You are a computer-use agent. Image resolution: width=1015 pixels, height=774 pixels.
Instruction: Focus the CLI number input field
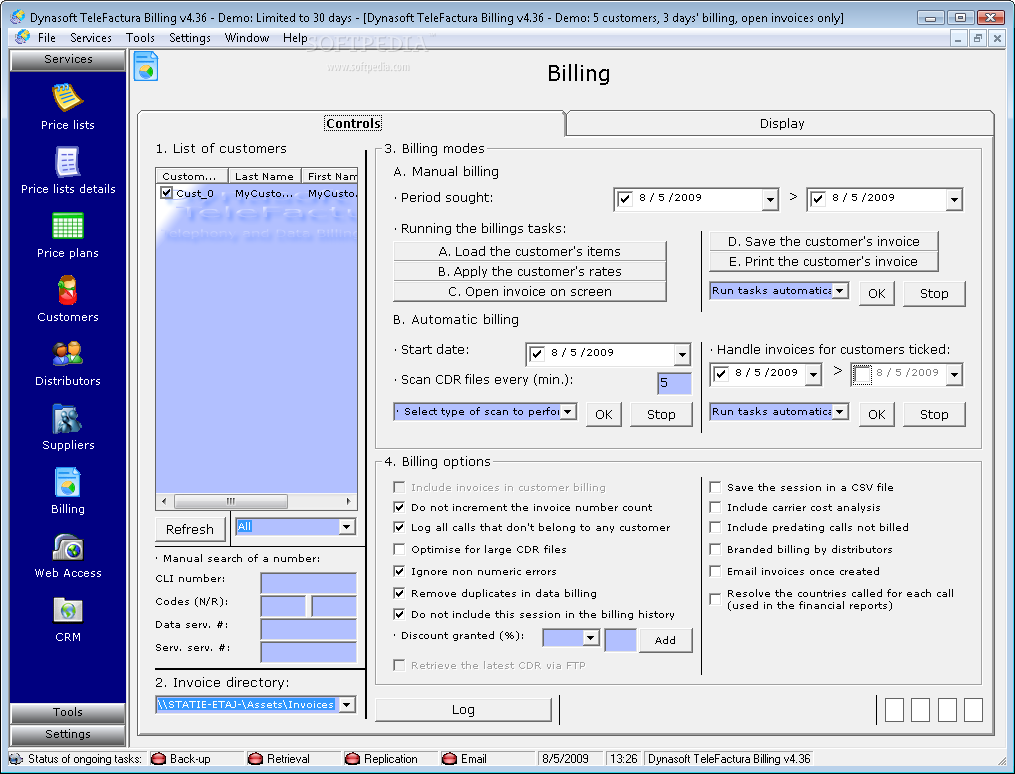308,581
